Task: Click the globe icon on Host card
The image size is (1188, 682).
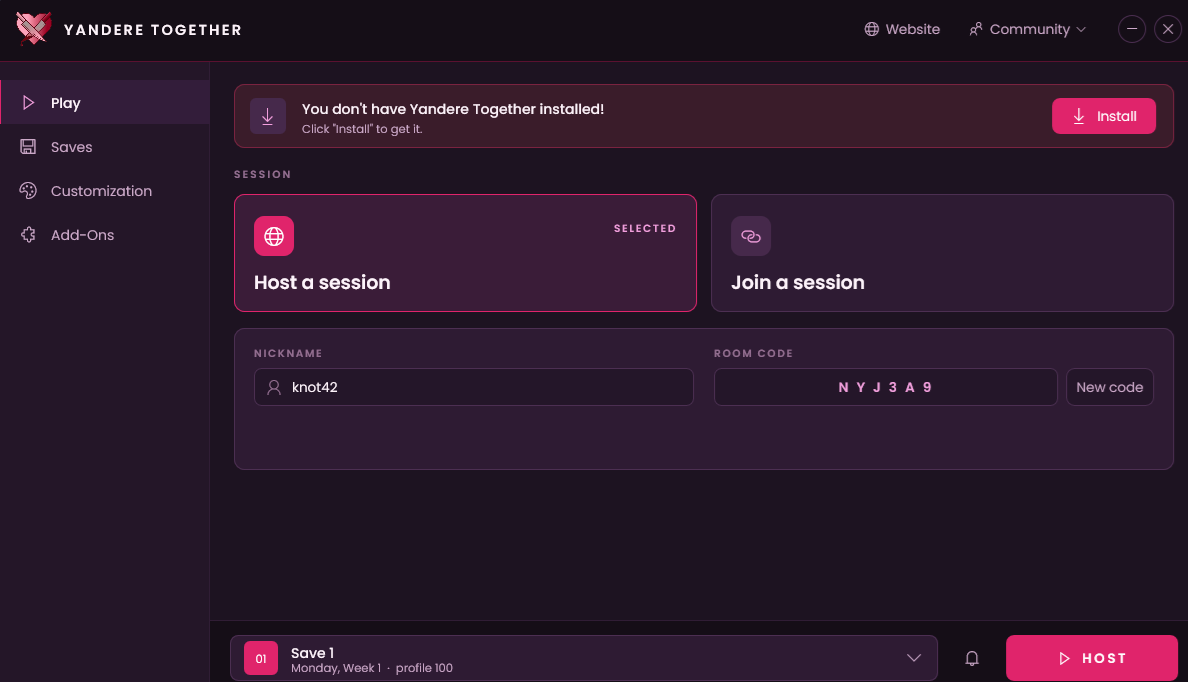Action: point(274,236)
